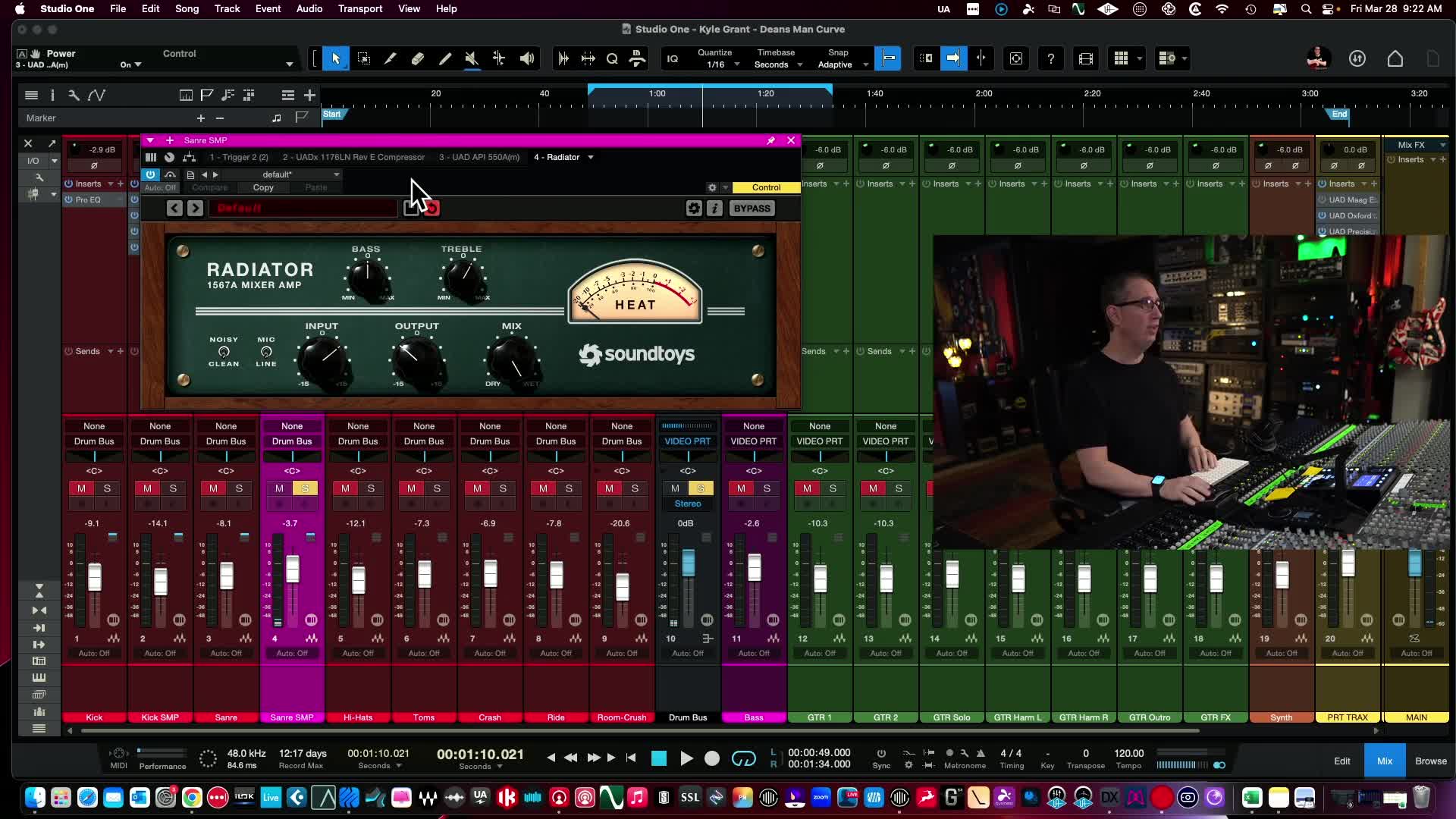
Task: Open the Song menu
Action: click(187, 9)
